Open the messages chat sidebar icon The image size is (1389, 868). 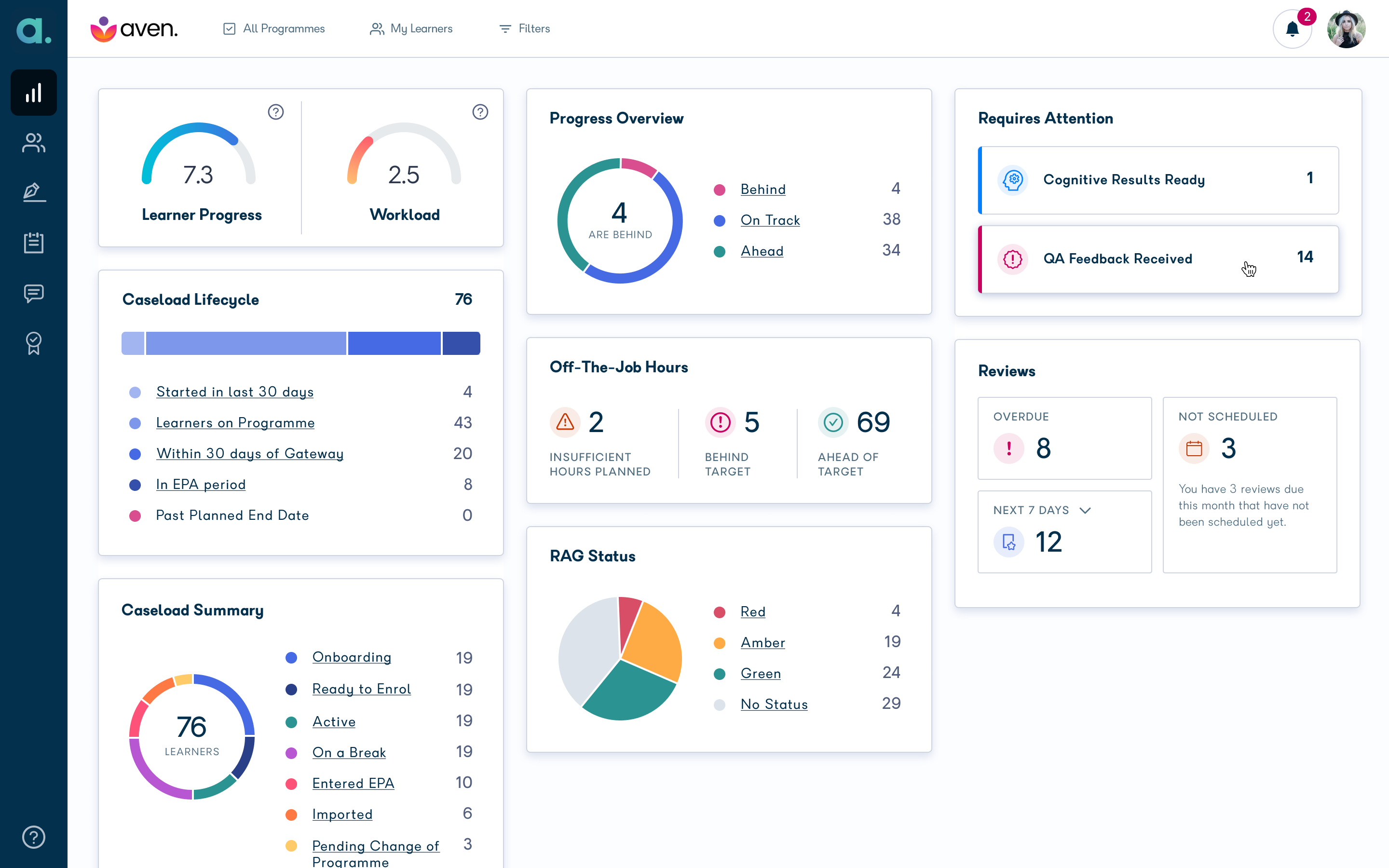point(33,293)
